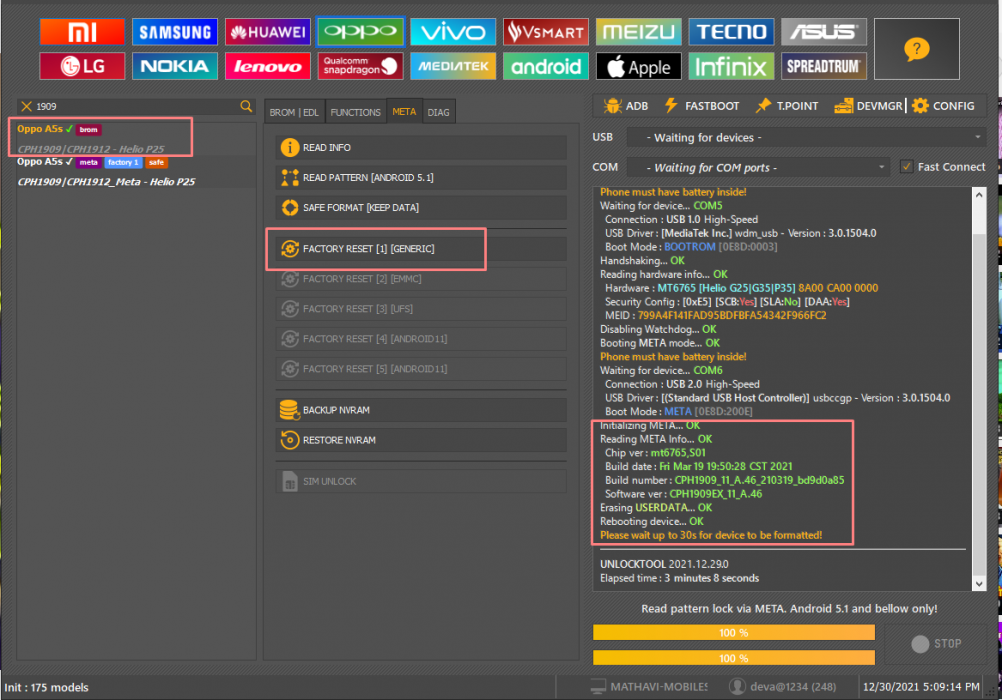
Task: Click FACTORY RESET [1] [GENERIC] button
Action: 421,249
